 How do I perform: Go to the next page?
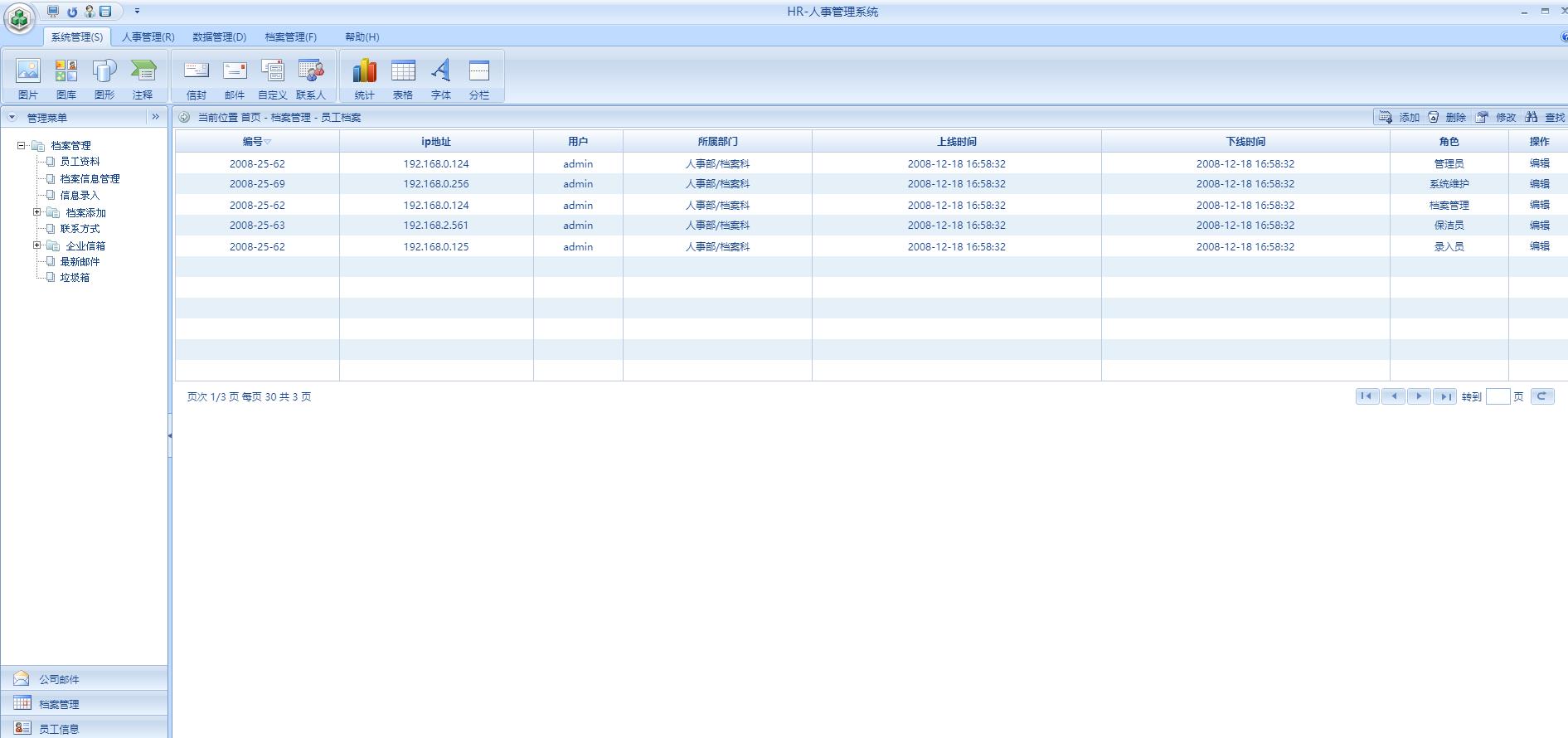(x=1419, y=396)
